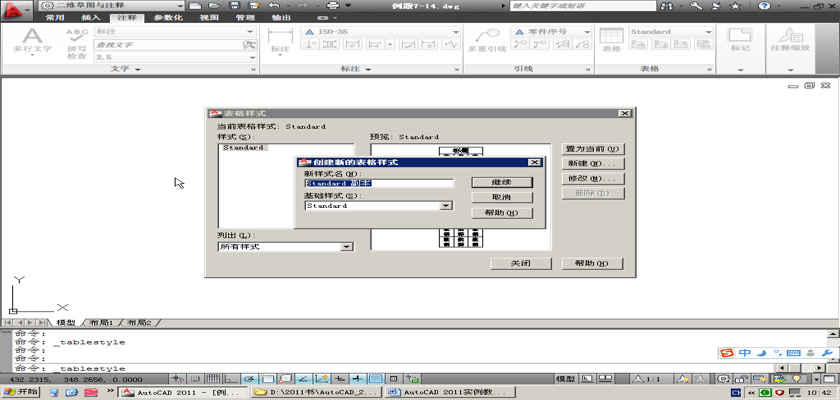The image size is (840, 400).
Task: Click the Workspace Switching gear in status bar
Action: click(x=724, y=379)
